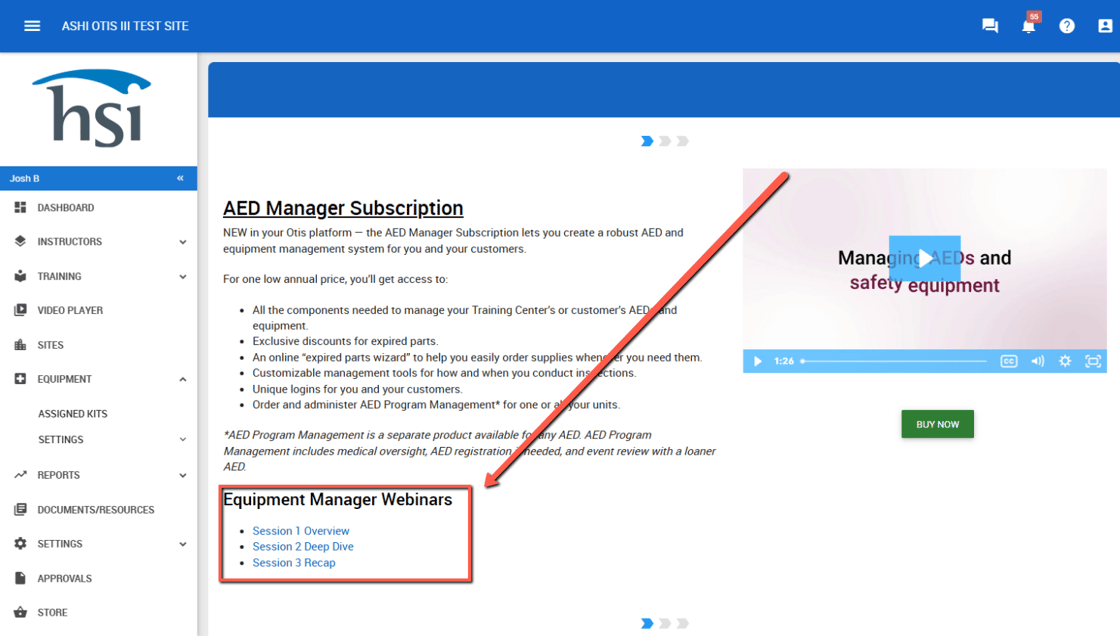The width and height of the screenshot is (1120, 636).
Task: Toggle closed captions on video
Action: 1009,361
